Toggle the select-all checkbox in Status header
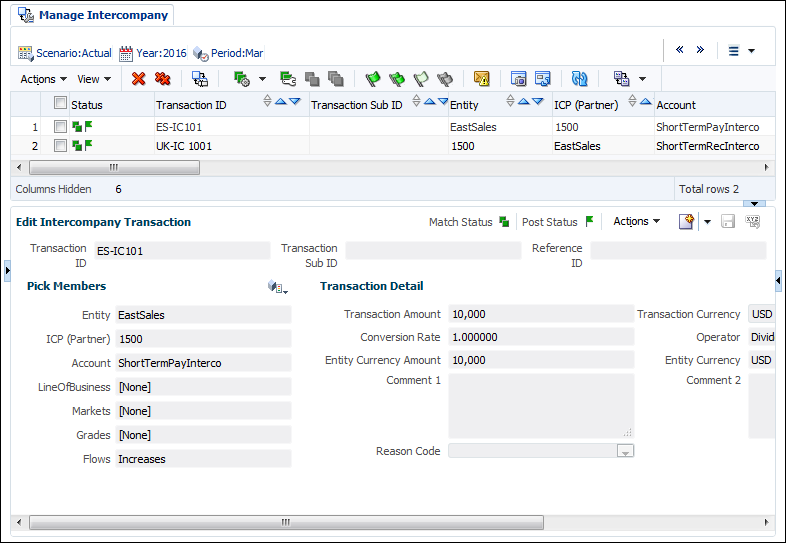786x543 pixels. pyautogui.click(x=60, y=104)
